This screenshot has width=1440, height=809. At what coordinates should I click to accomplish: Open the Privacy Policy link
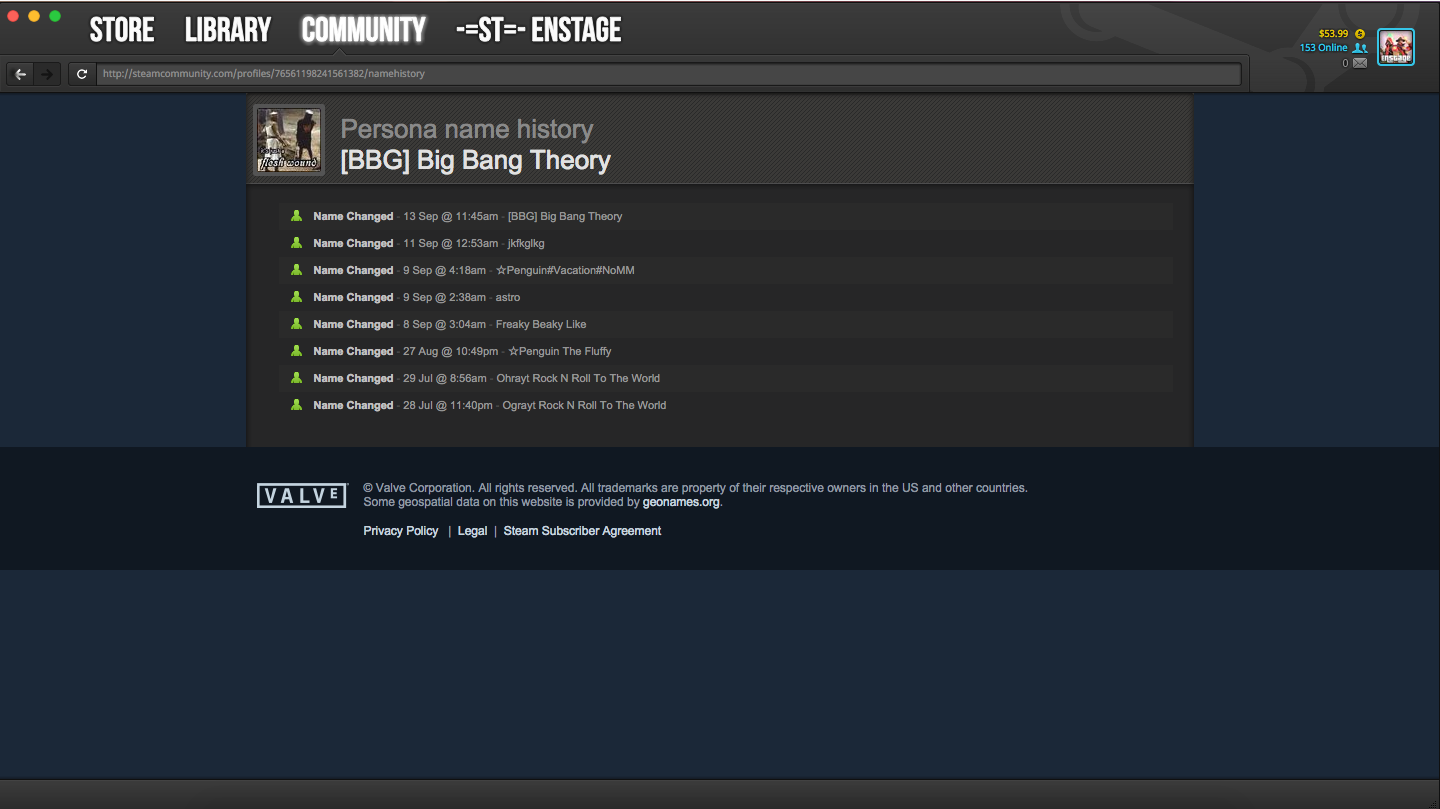(x=401, y=531)
